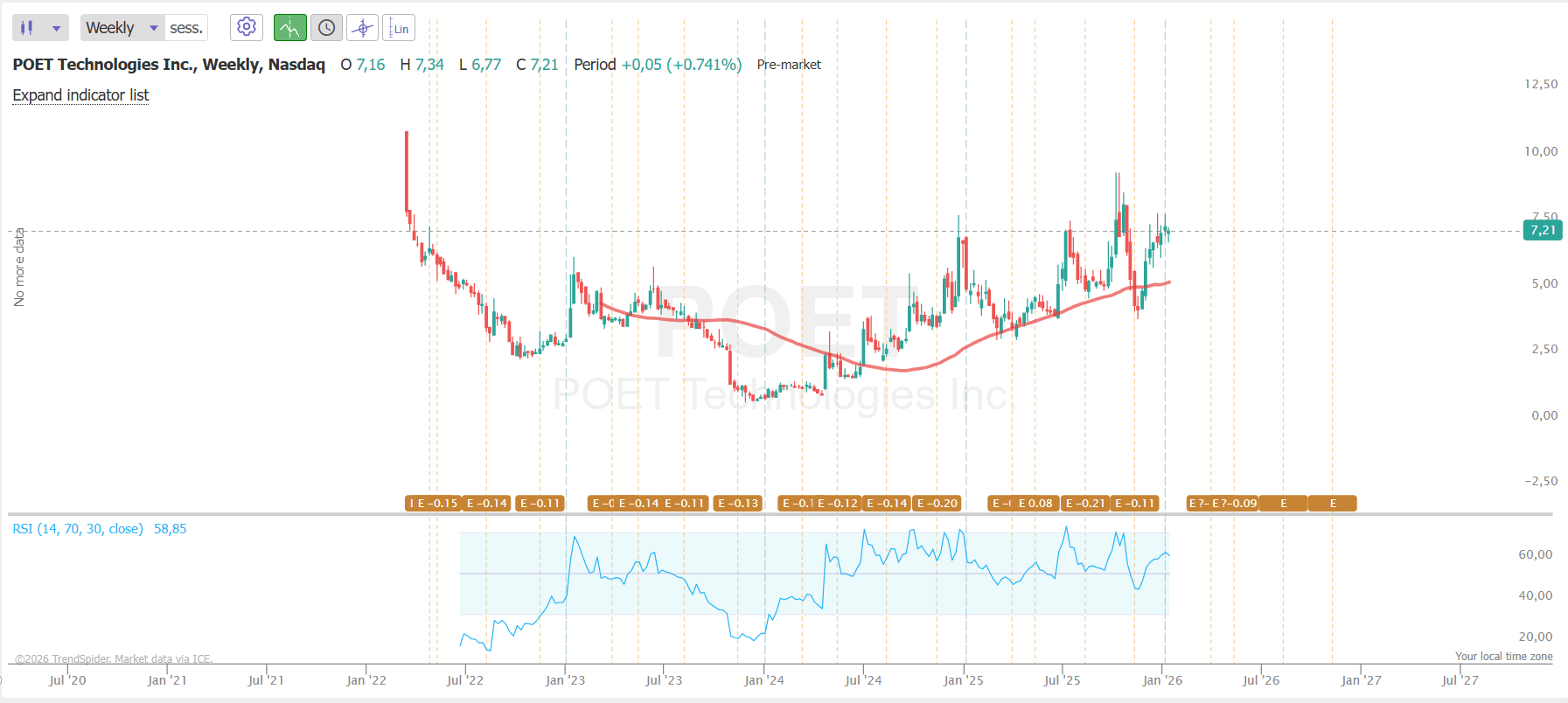The width and height of the screenshot is (1568, 703).
Task: Open the chart type dropdown arrow
Action: 57,28
